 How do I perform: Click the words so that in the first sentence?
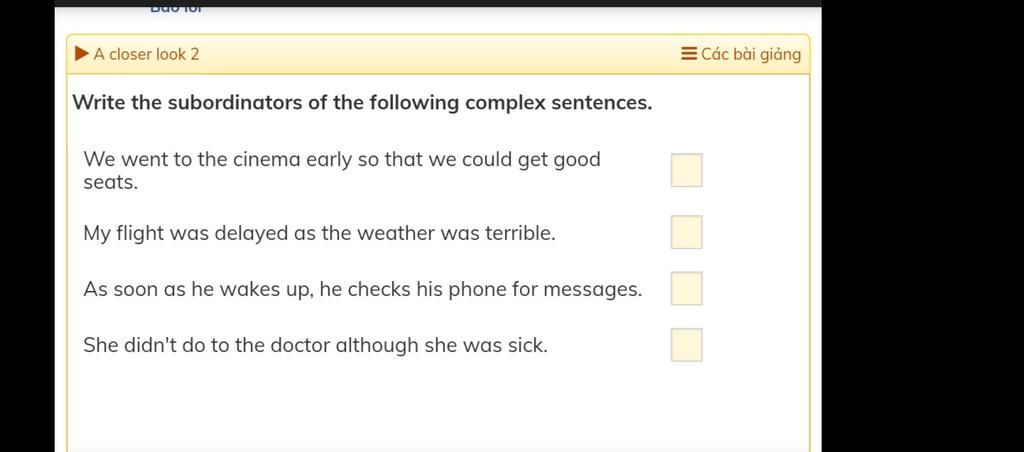391,159
